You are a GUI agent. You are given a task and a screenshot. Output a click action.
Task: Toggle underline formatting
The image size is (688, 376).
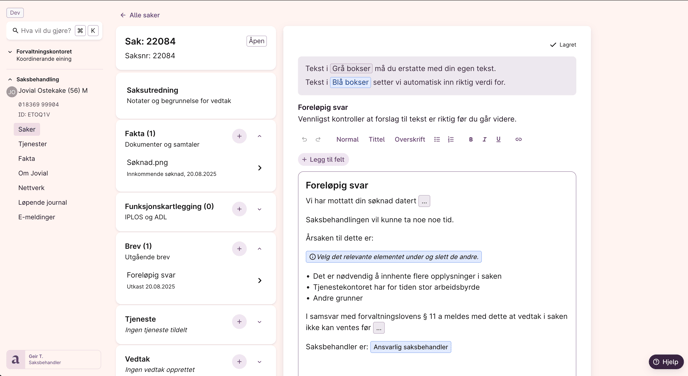498,140
